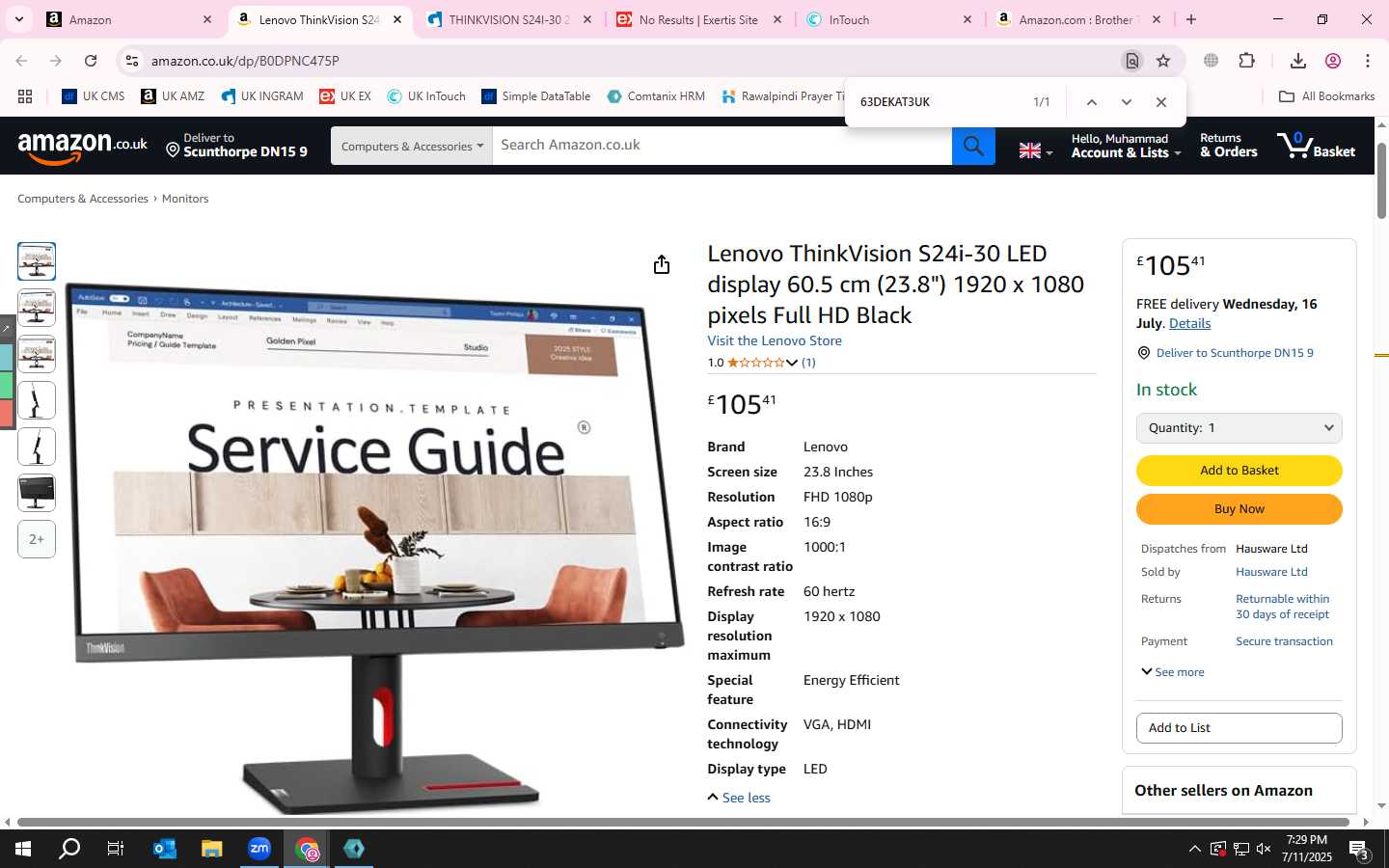Image resolution: width=1389 pixels, height=868 pixels.
Task: Open the review count (1) link
Action: click(x=808, y=364)
